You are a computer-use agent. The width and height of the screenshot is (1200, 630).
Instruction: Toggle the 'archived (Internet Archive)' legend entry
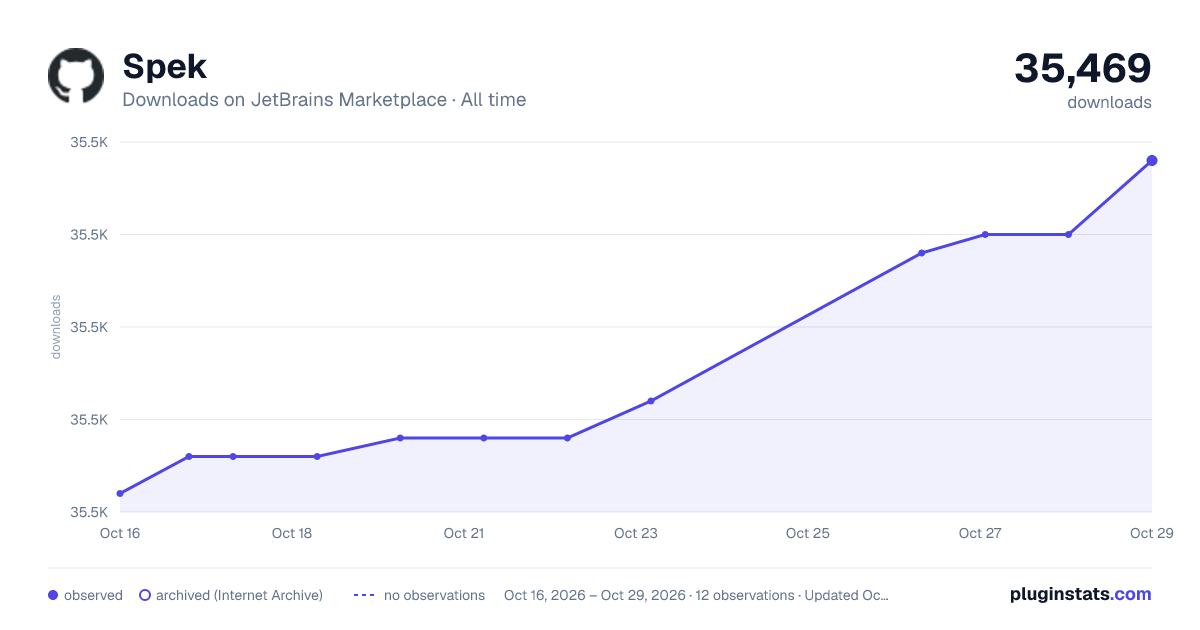pyautogui.click(x=231, y=595)
